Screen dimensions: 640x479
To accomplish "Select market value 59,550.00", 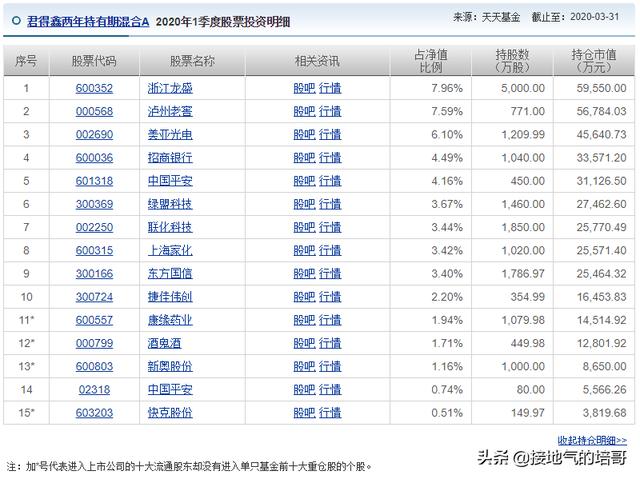I will pos(601,88).
